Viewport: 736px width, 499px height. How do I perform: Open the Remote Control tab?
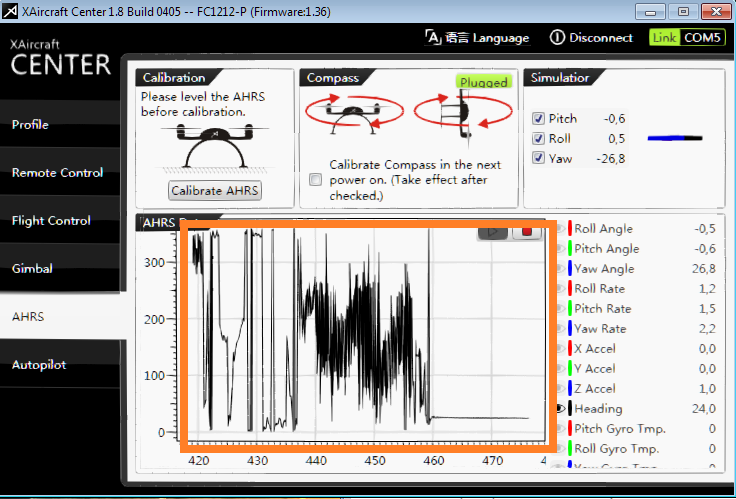tap(57, 173)
